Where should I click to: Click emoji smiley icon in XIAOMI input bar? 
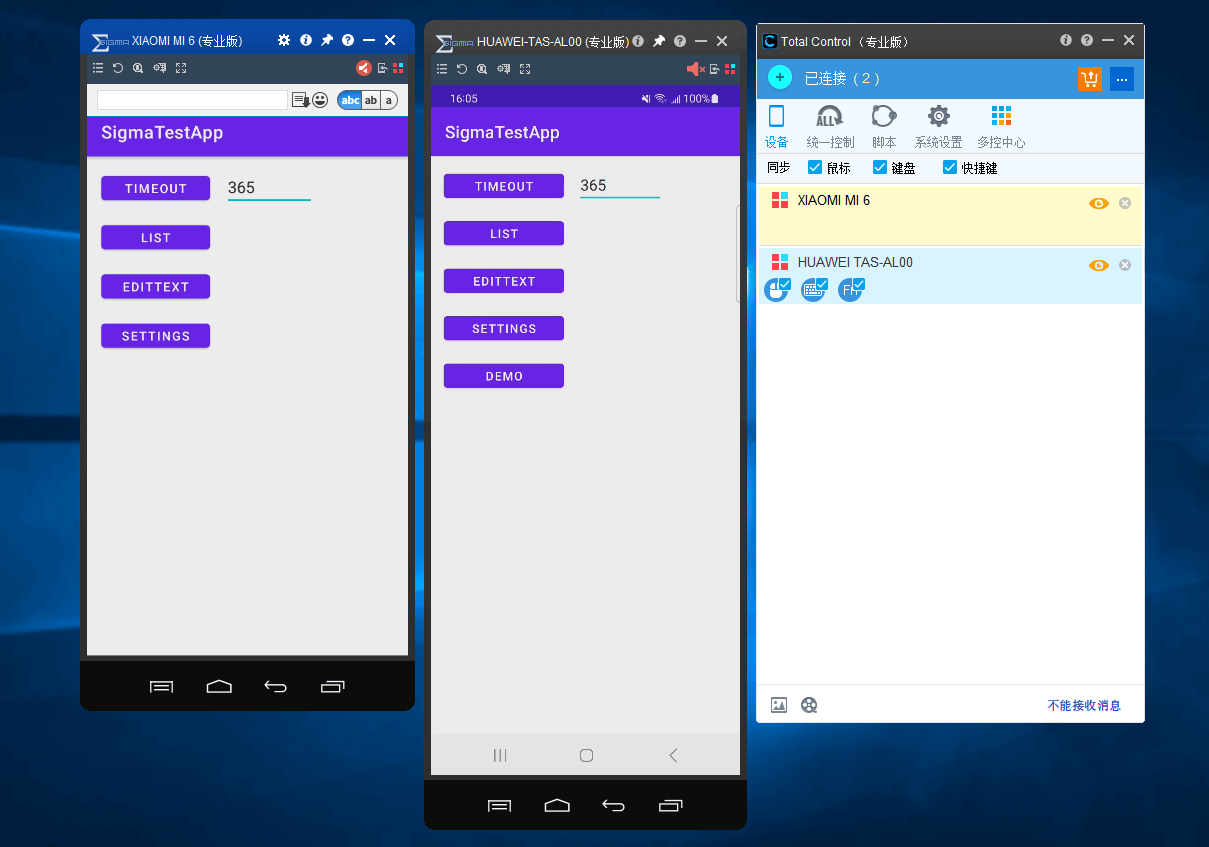320,100
